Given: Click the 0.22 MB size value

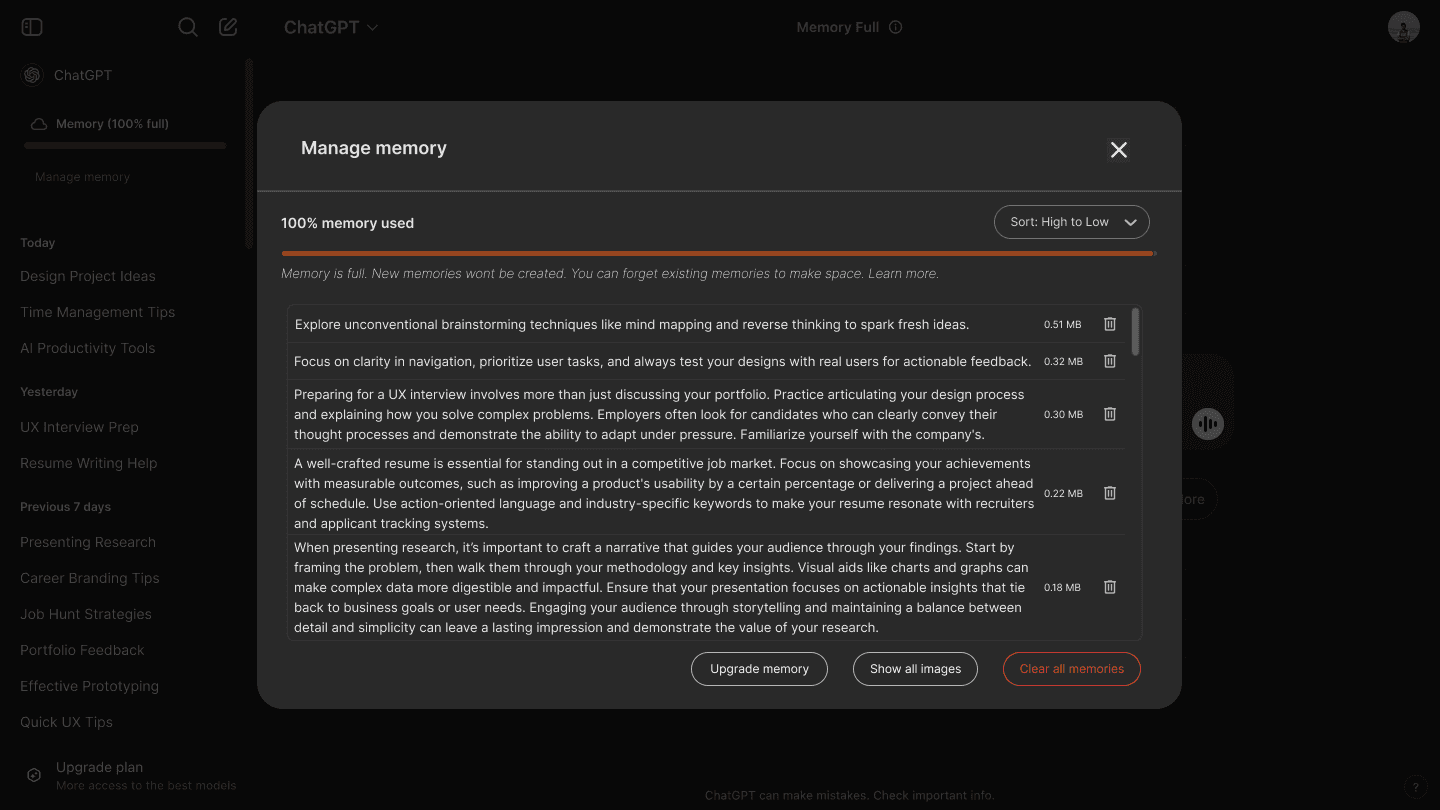Looking at the screenshot, I should 1063,494.
